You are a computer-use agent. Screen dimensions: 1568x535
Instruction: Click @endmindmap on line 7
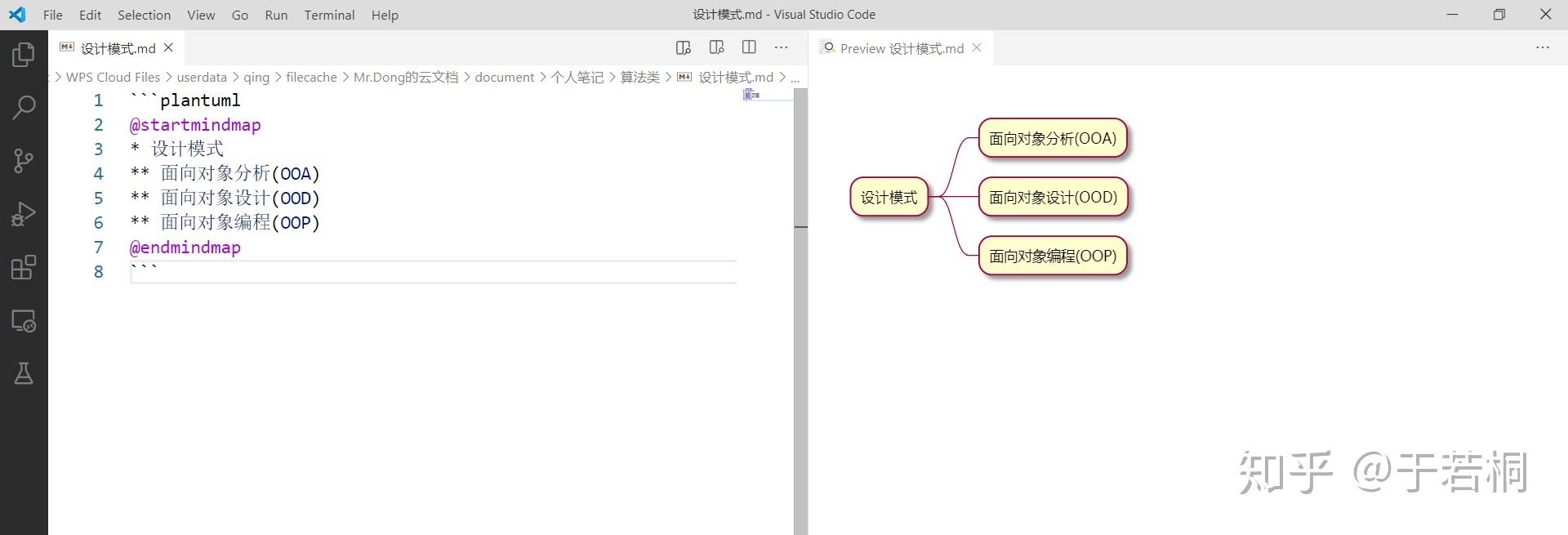point(185,247)
